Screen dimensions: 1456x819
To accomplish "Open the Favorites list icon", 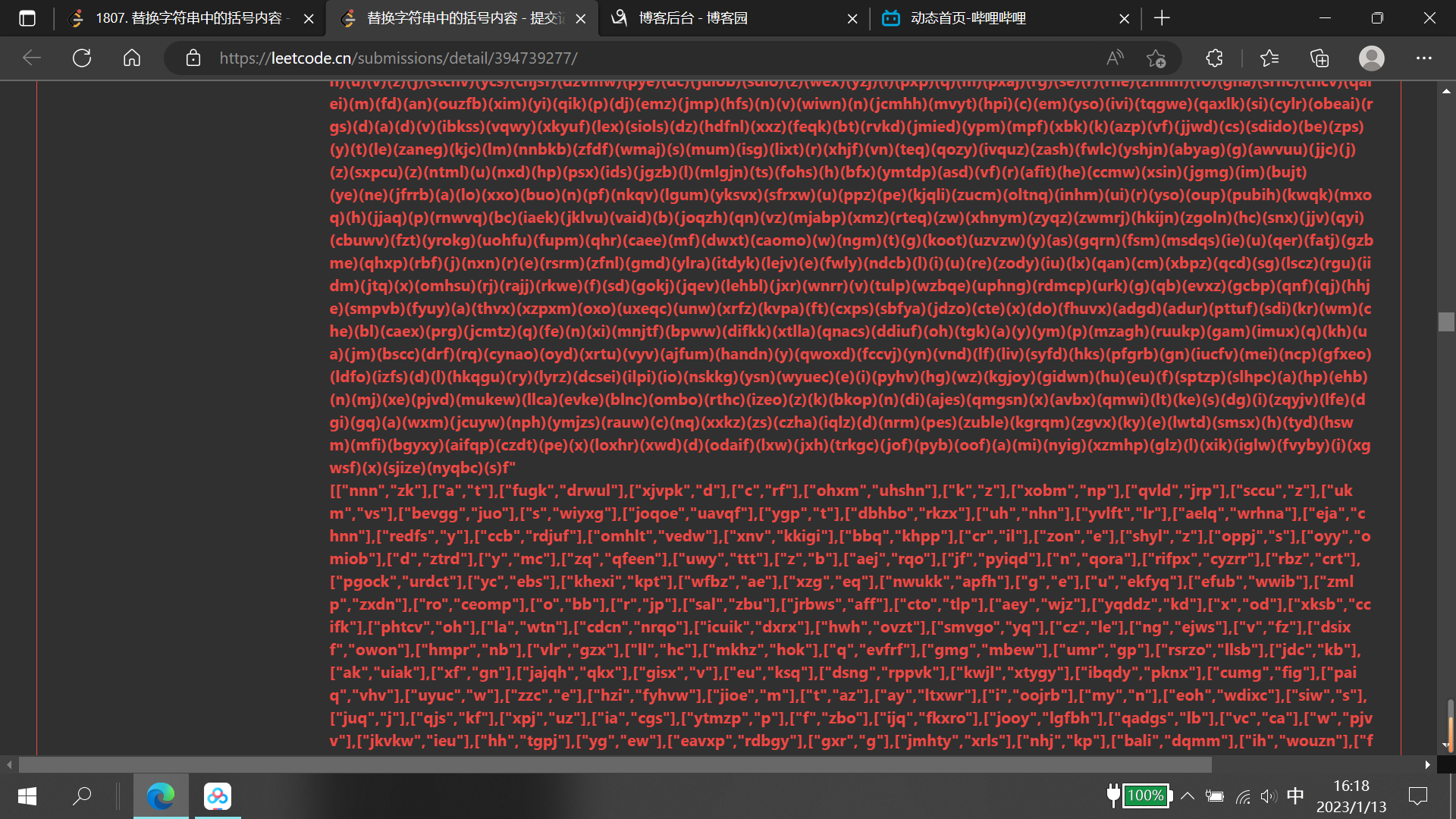I will coord(1269,58).
